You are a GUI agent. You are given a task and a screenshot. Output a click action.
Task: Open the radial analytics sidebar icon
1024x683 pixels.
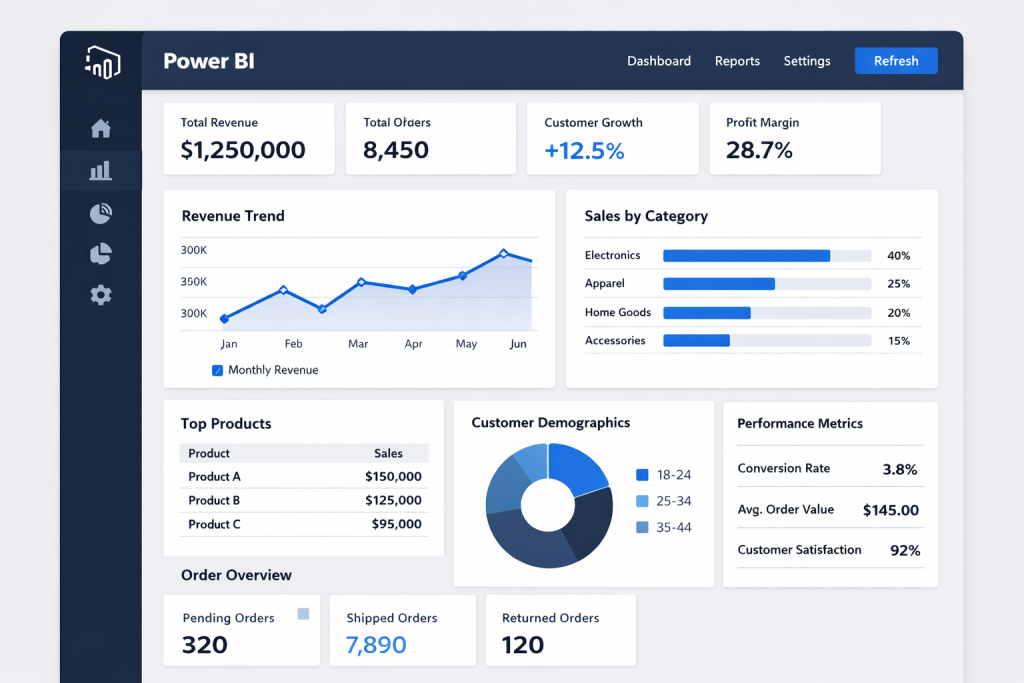point(101,213)
